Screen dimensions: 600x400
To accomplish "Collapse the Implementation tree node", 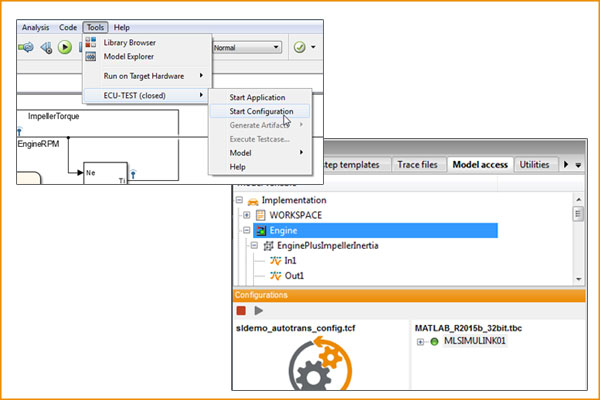I will [239, 200].
